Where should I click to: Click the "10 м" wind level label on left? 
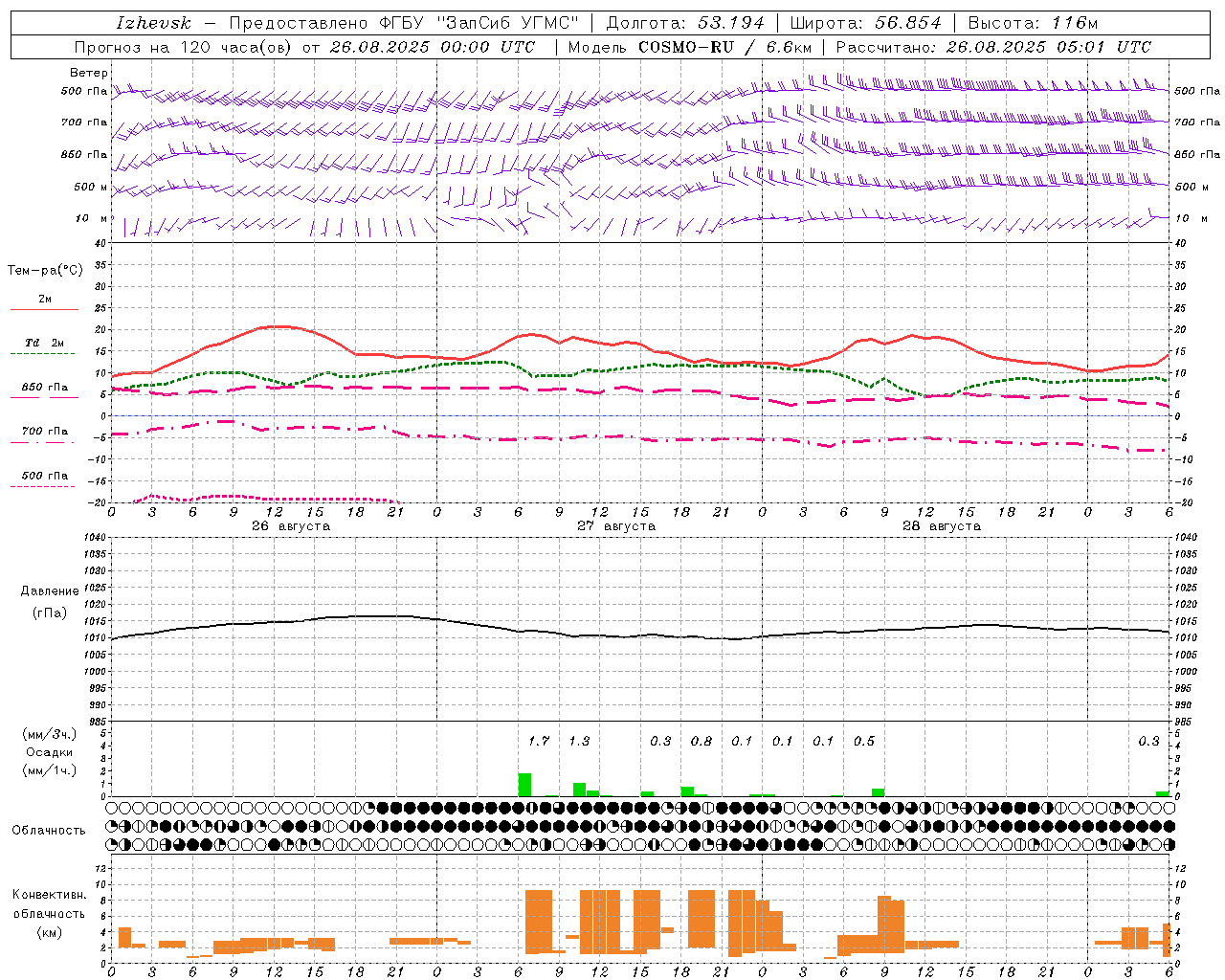pyautogui.click(x=92, y=219)
